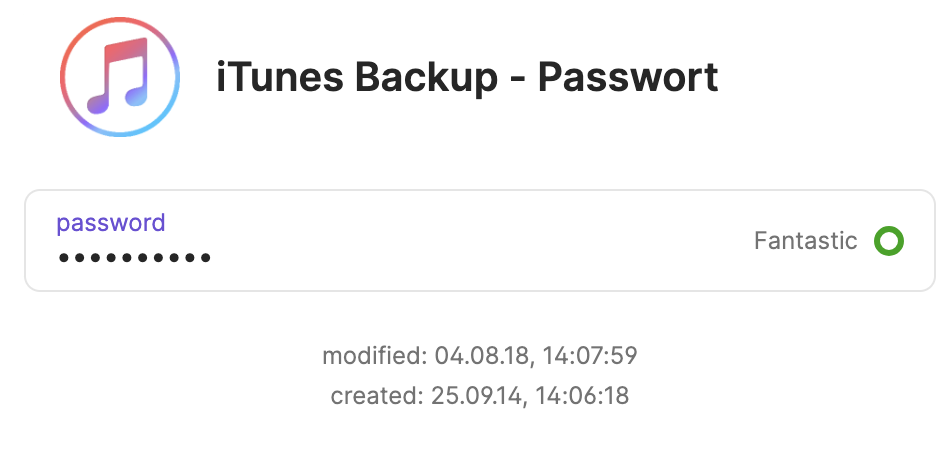Click the green password strength circle
The height and width of the screenshot is (456, 952).
click(x=888, y=241)
